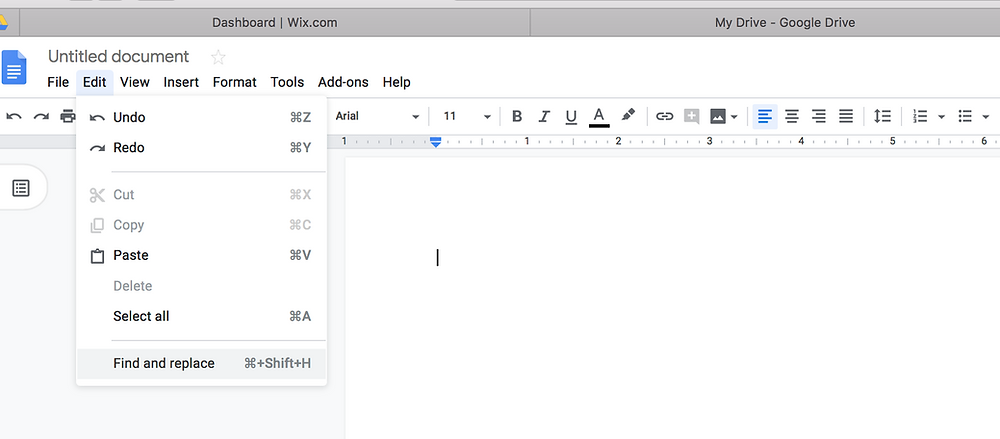Choose Copy from the Edit menu
The image size is (1000, 439).
coord(202,225)
